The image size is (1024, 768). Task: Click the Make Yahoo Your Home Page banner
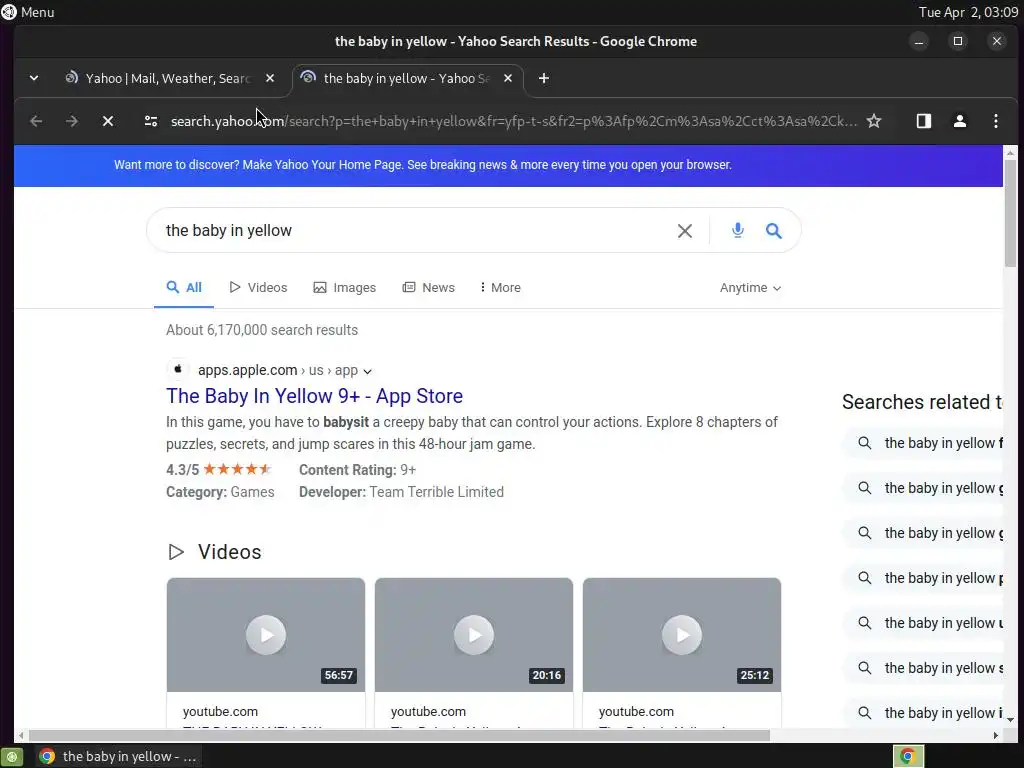pos(423,165)
